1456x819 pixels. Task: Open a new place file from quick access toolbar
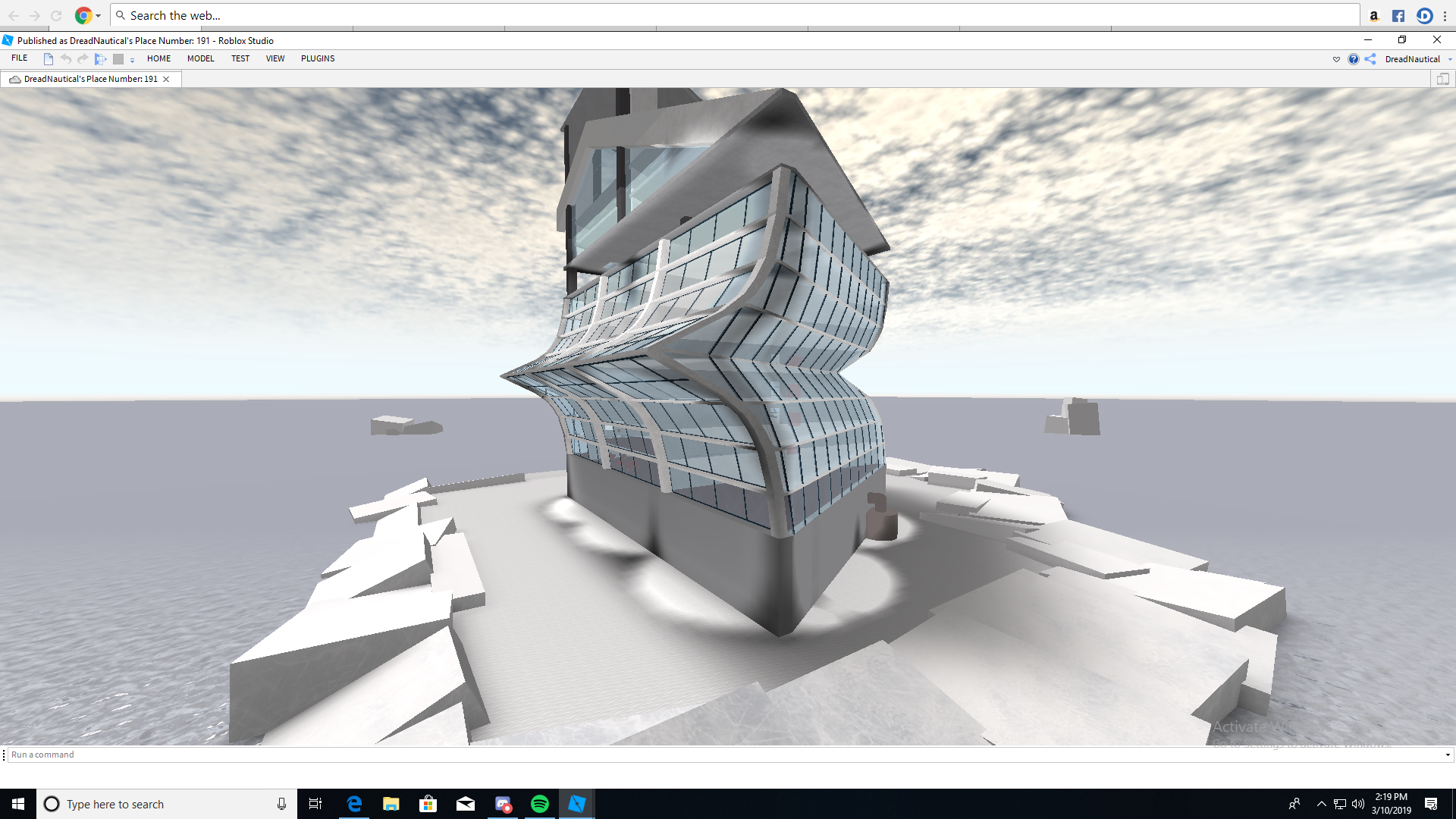(x=48, y=58)
